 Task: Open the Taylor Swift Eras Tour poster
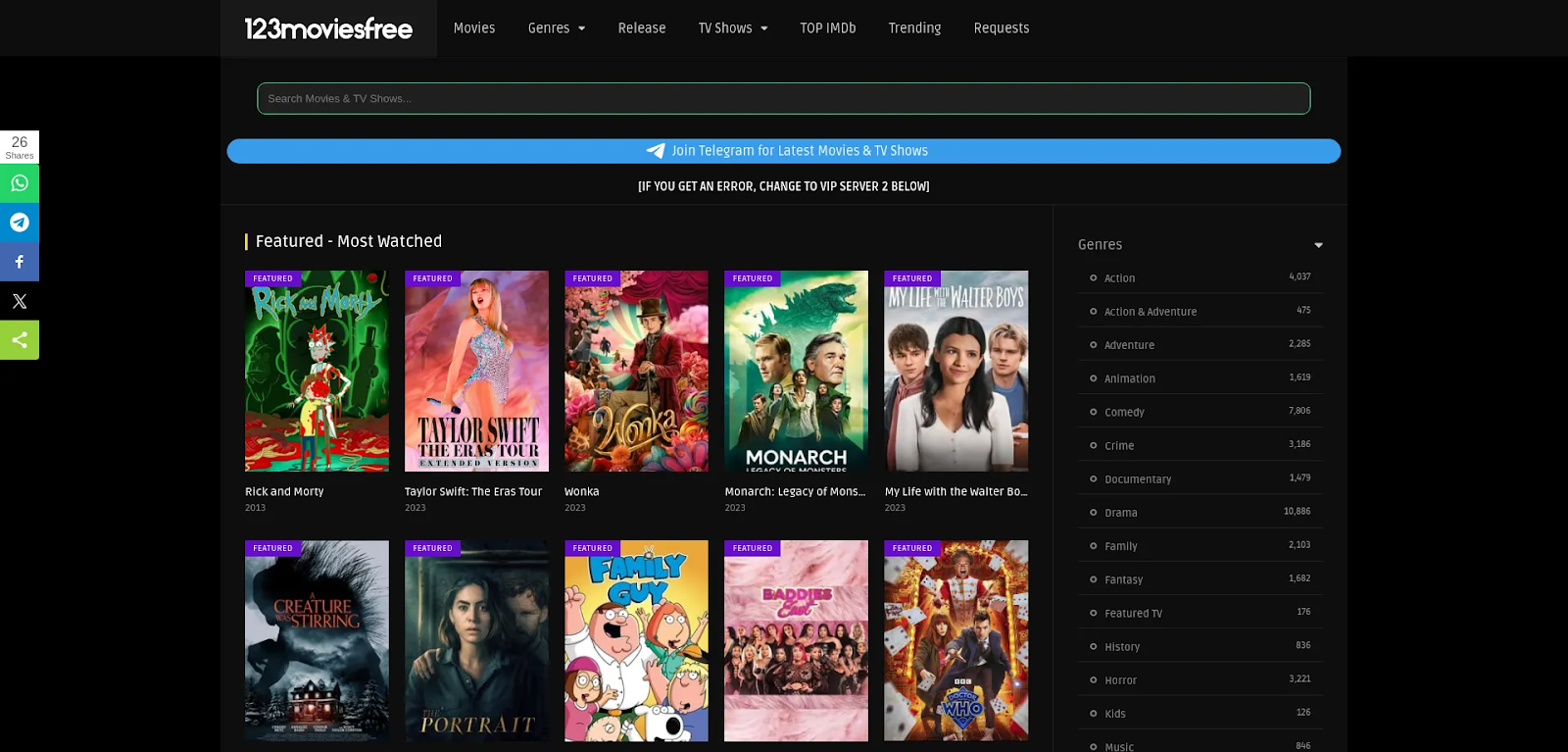(476, 372)
